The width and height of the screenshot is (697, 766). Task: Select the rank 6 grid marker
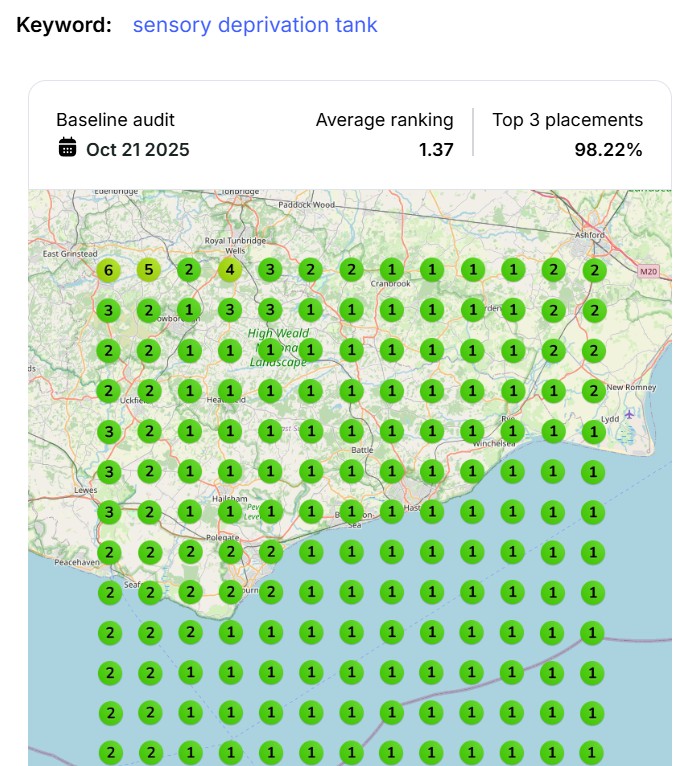[x=108, y=270]
